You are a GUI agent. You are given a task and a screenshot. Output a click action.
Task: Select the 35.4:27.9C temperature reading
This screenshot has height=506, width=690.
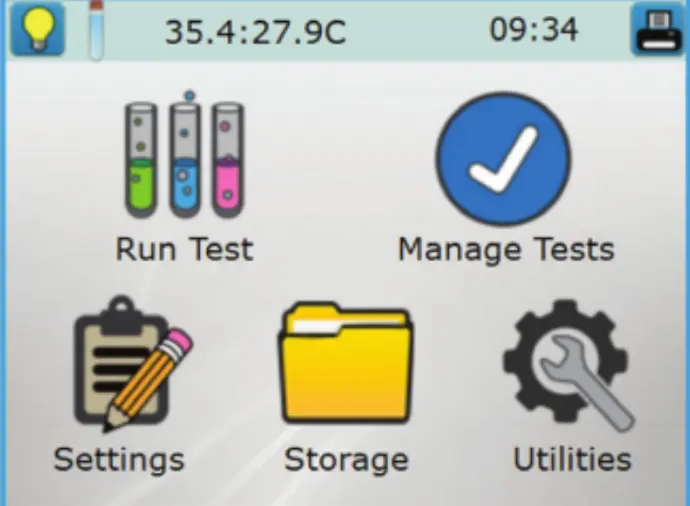click(x=255, y=32)
